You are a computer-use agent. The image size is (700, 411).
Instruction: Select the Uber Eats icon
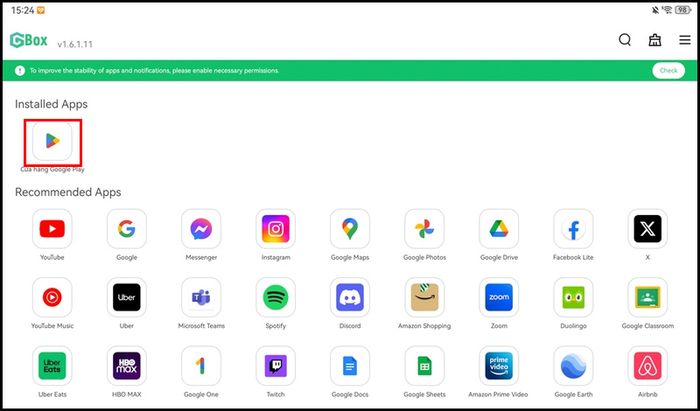click(52, 366)
